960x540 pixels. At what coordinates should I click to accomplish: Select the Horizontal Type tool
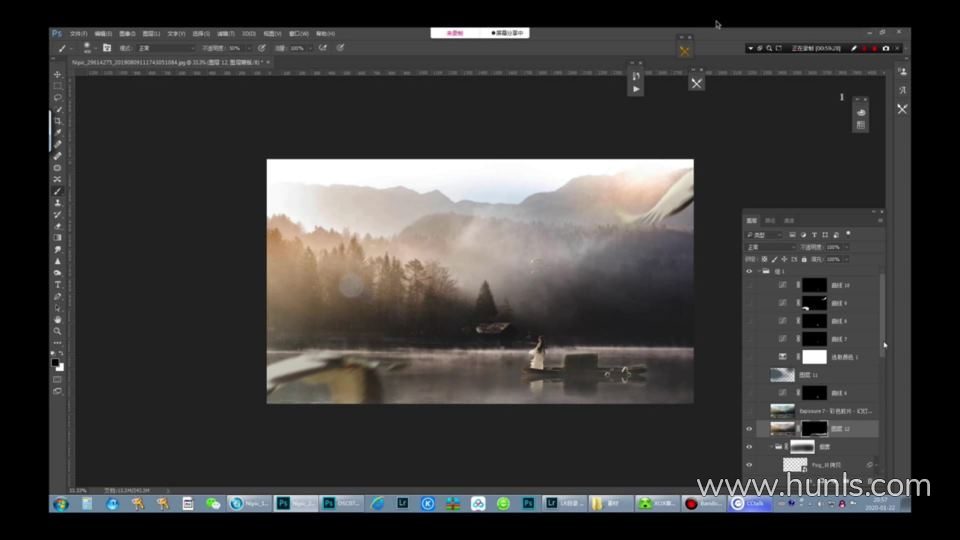click(57, 285)
